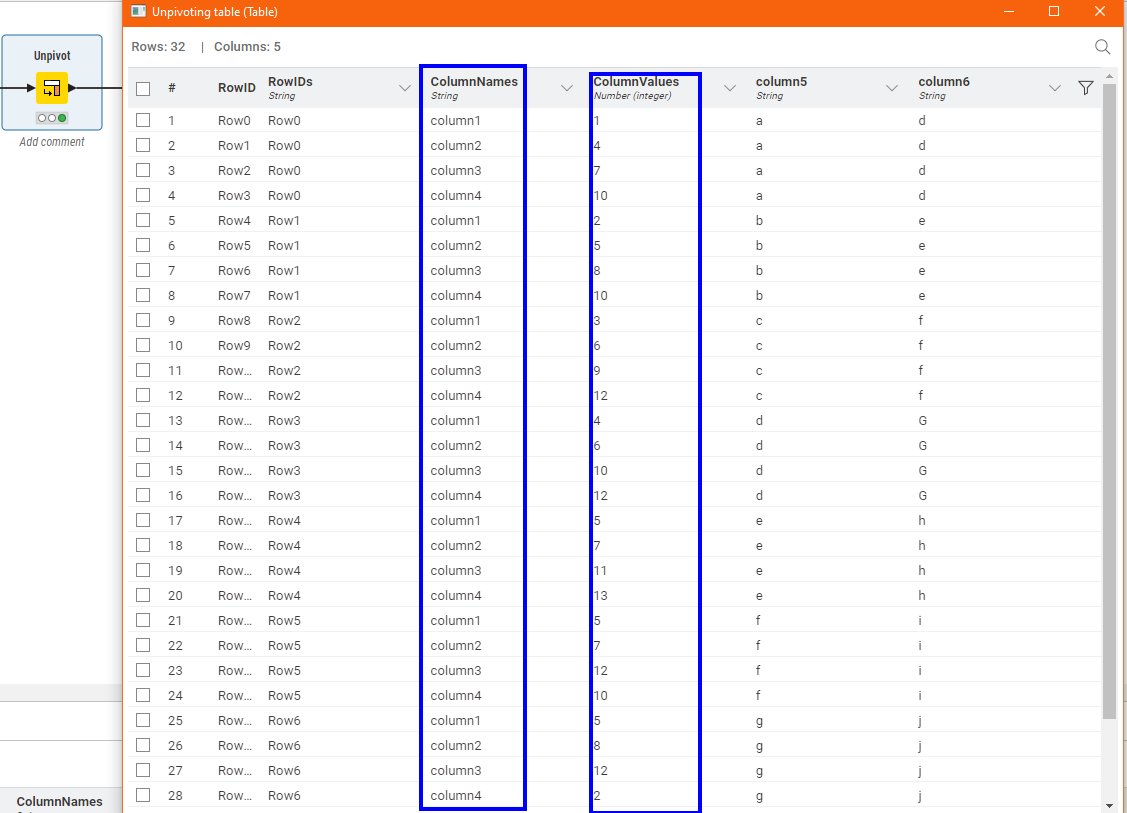Click the scrollbar down arrow
1127x813 pixels.
(1109, 806)
